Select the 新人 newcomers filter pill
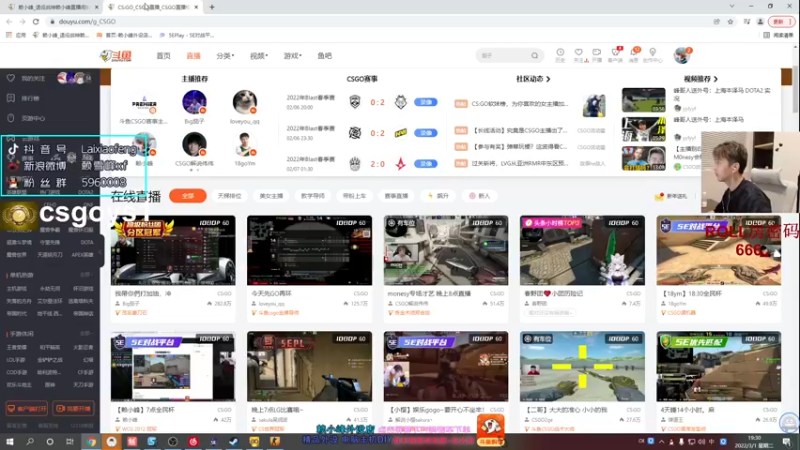800x450 pixels. point(480,196)
